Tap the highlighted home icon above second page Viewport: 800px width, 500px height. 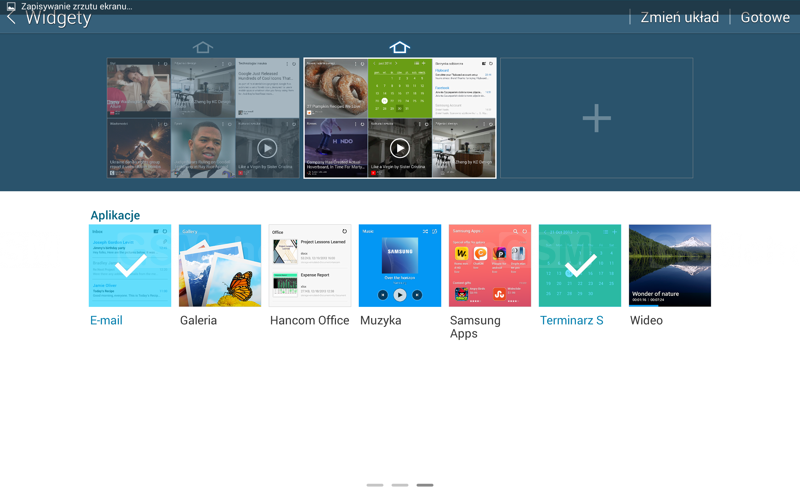399,47
